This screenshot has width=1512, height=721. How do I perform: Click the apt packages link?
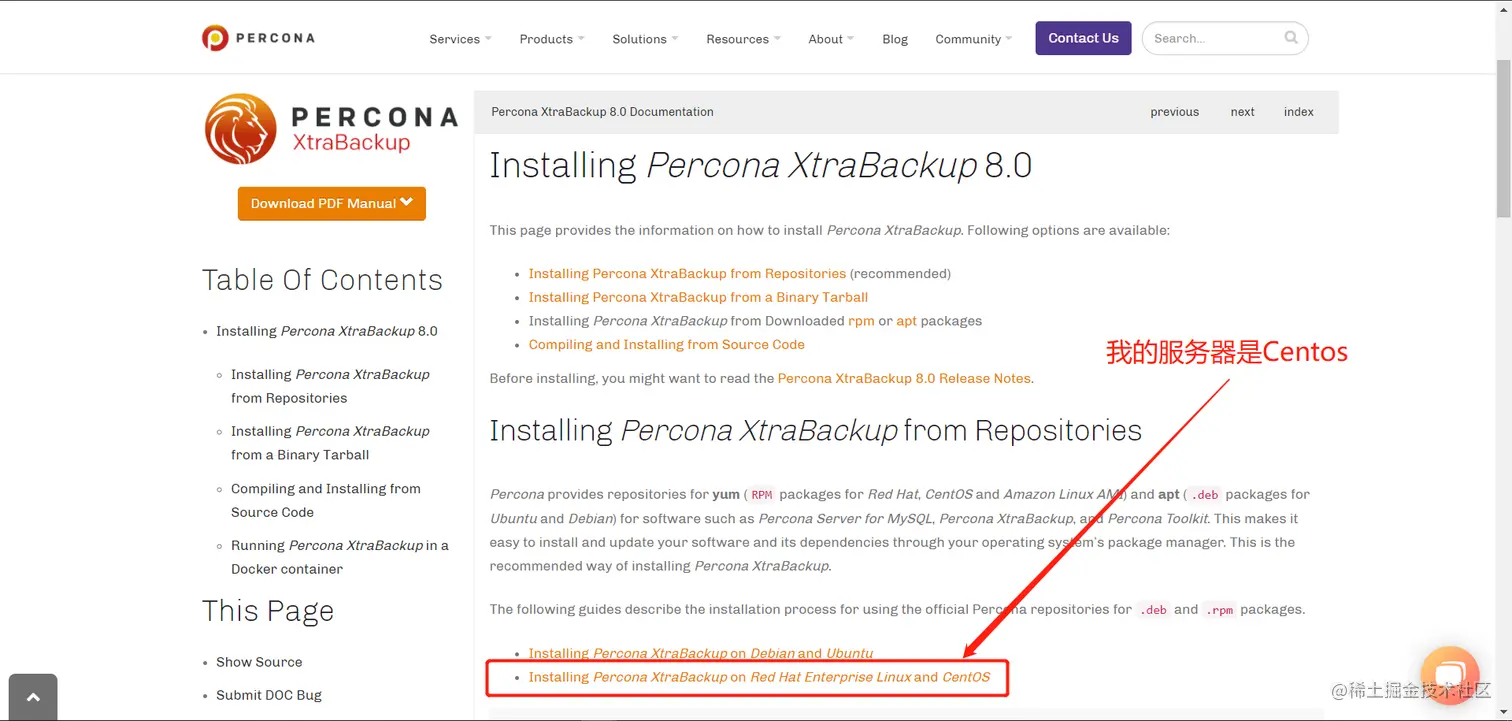point(906,321)
